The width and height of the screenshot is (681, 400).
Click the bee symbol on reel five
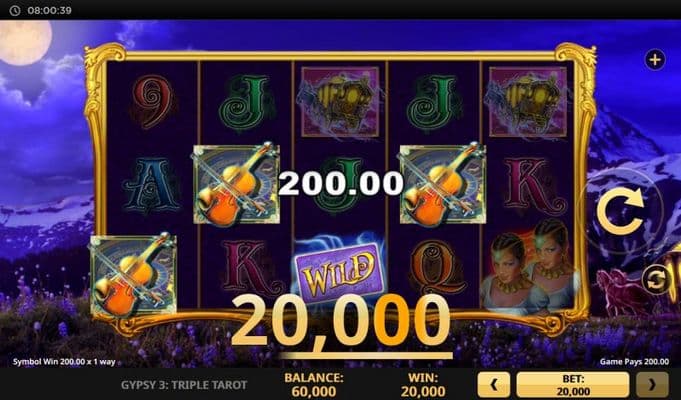click(x=528, y=102)
